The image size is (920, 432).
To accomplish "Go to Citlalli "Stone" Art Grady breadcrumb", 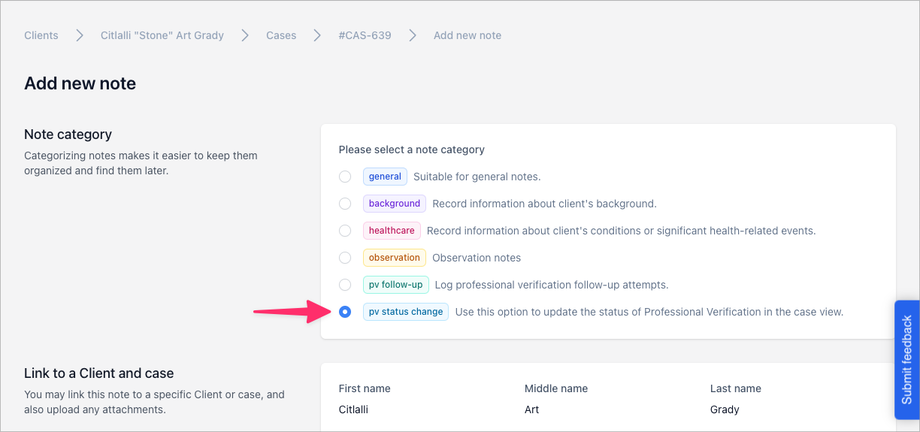I will [x=162, y=36].
